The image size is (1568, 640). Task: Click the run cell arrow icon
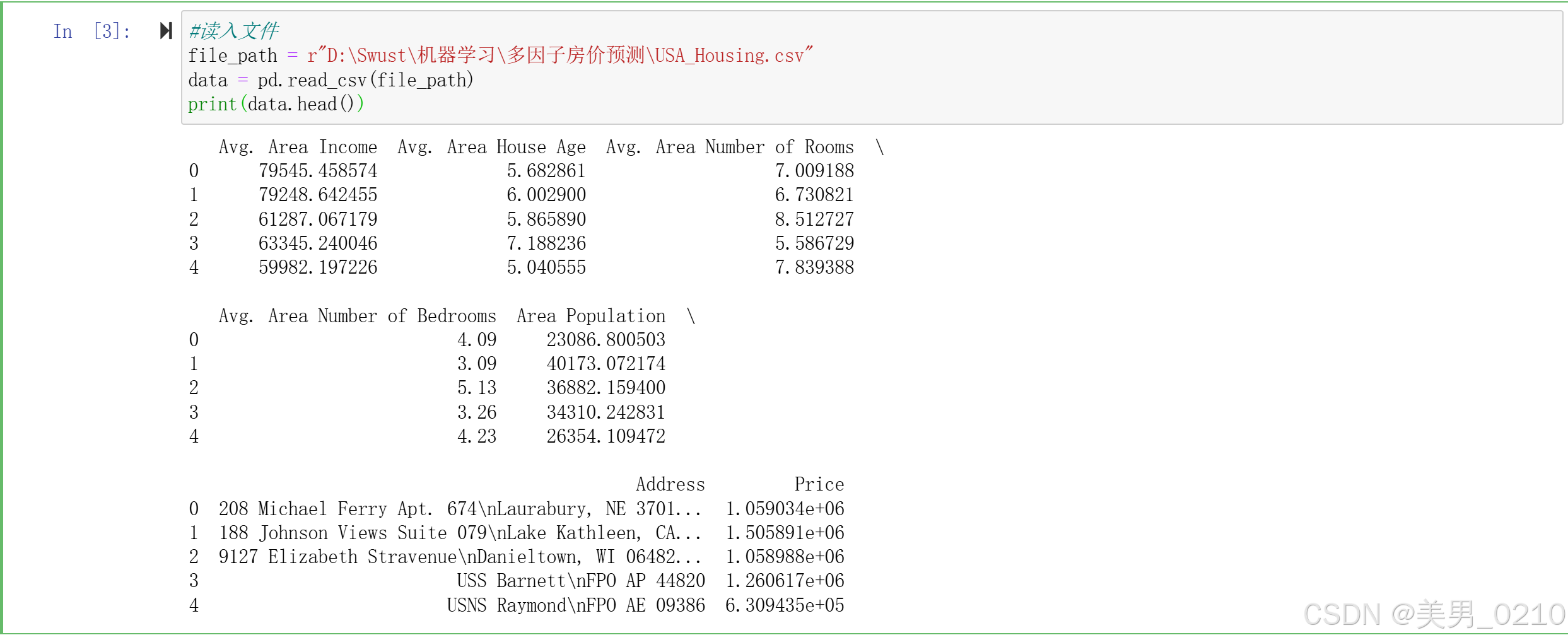click(166, 30)
